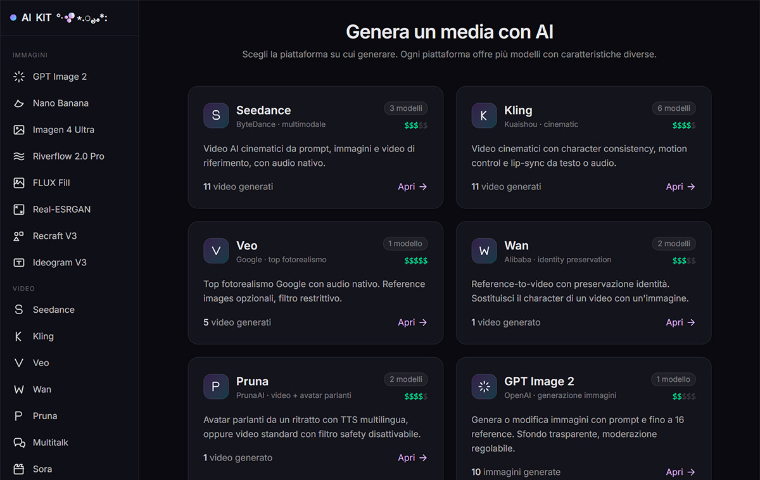Open the Veo platform via Apri link
Viewport: 760px width, 480px height.
[x=412, y=322]
